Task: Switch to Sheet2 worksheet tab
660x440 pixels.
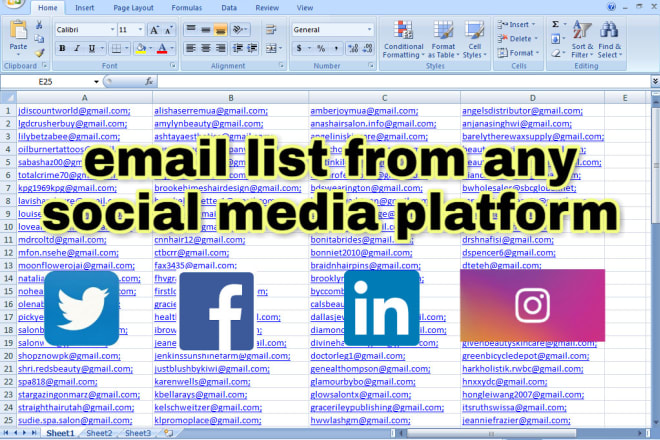Action: [x=99, y=433]
